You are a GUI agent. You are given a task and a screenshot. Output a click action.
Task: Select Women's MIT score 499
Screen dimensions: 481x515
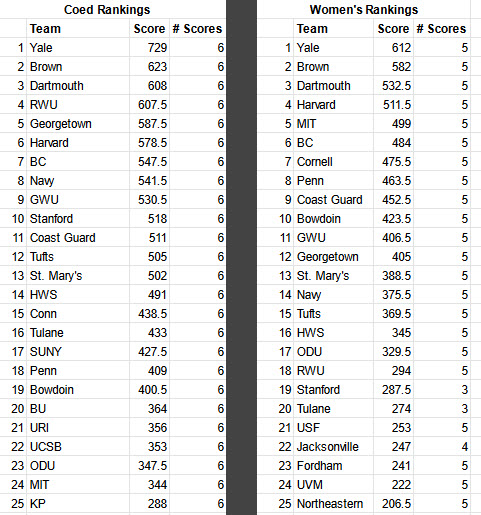[393, 123]
